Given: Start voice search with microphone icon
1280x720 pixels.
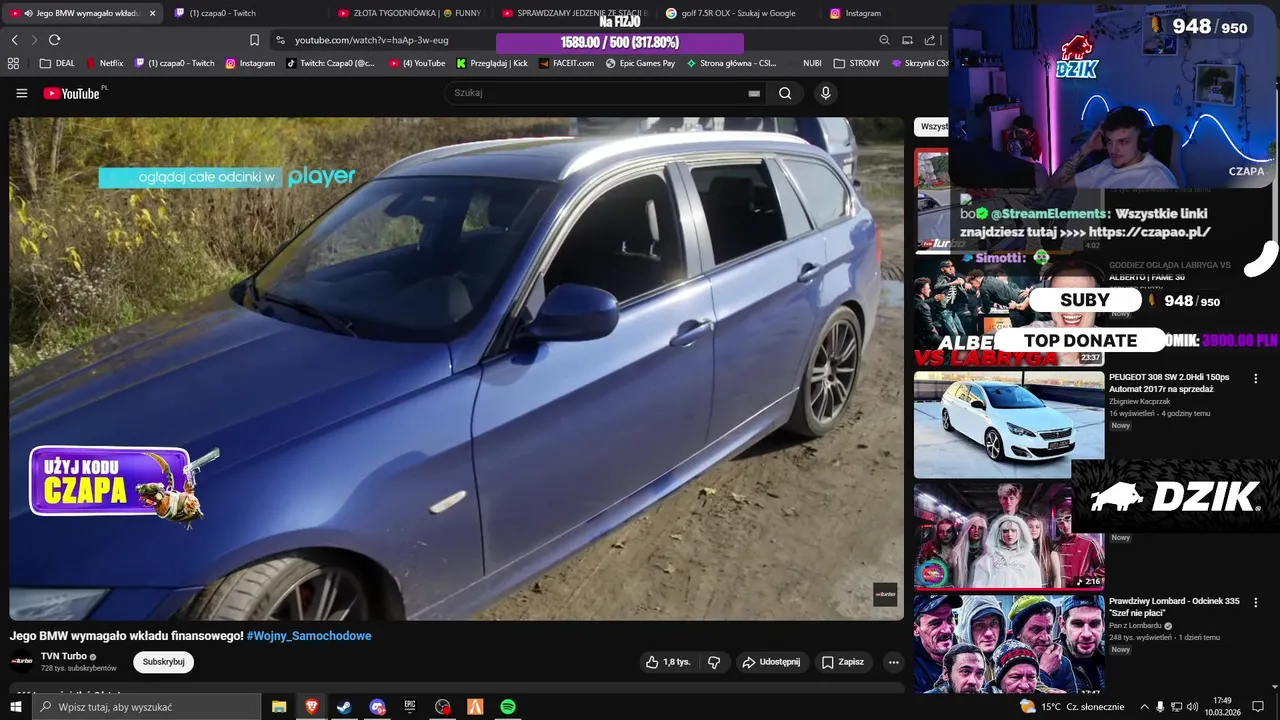Looking at the screenshot, I should click(825, 93).
